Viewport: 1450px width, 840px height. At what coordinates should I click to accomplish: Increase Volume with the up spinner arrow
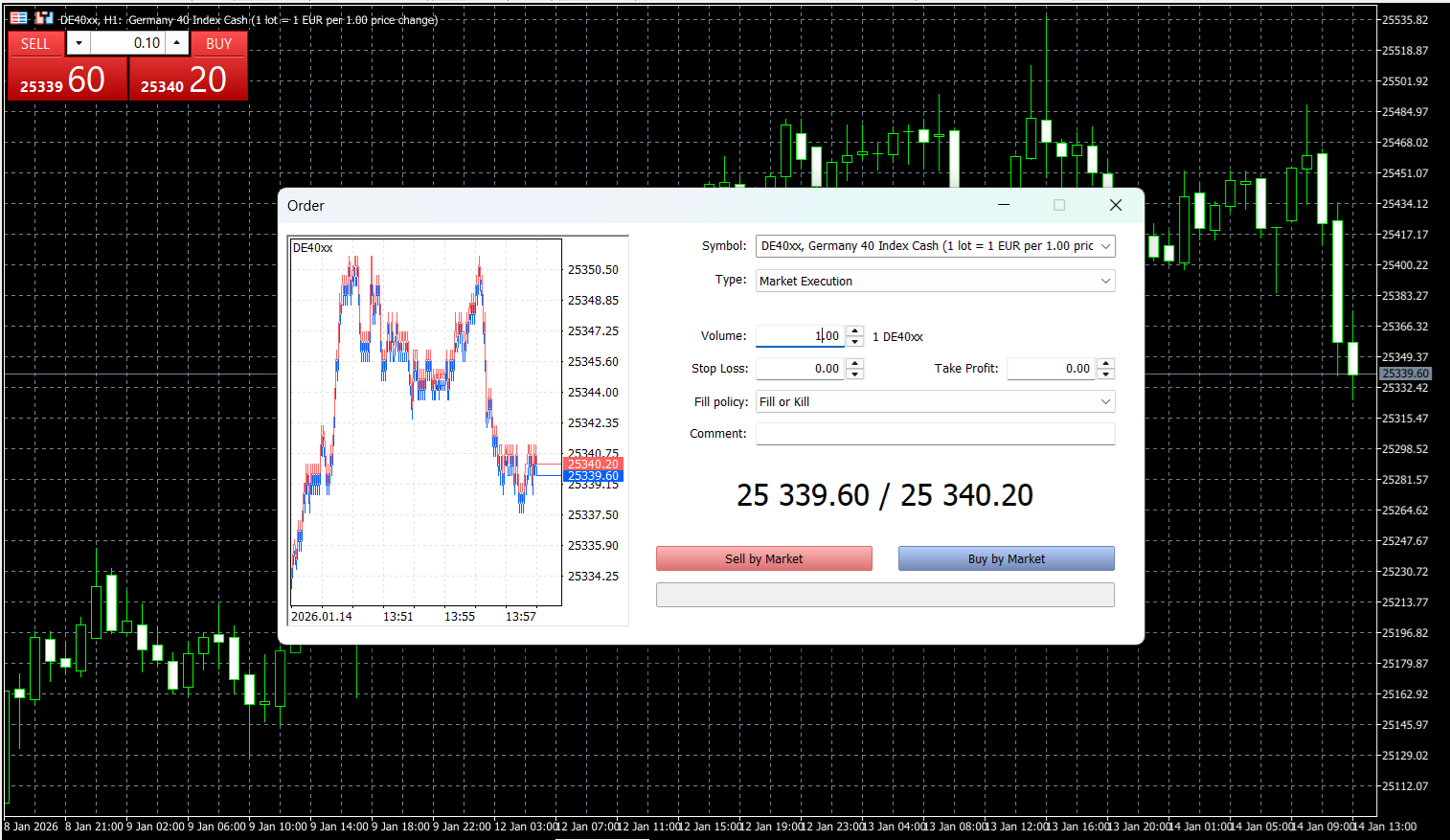(855, 331)
